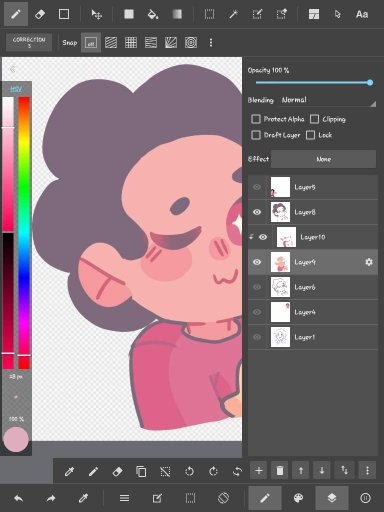Hide Layer8 using its eye icon
The image size is (384, 512).
click(x=257, y=212)
